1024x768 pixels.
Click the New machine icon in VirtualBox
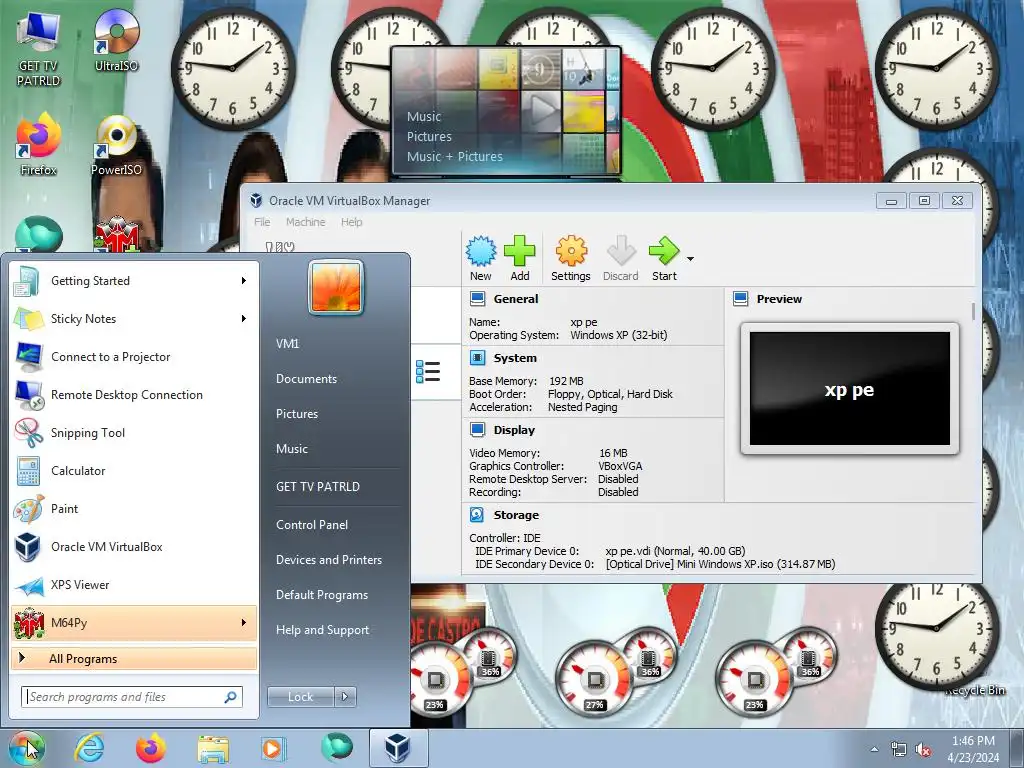point(481,252)
